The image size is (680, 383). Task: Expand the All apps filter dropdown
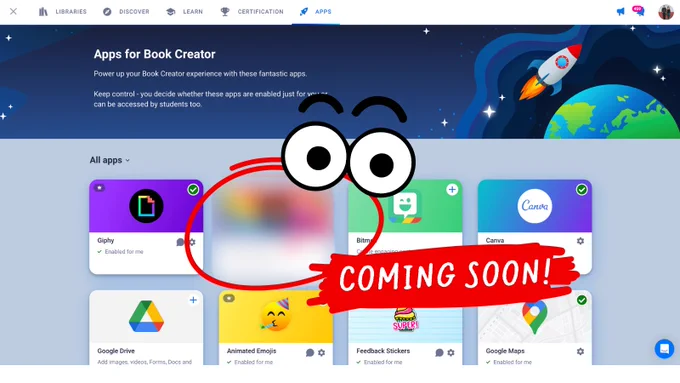tap(109, 160)
